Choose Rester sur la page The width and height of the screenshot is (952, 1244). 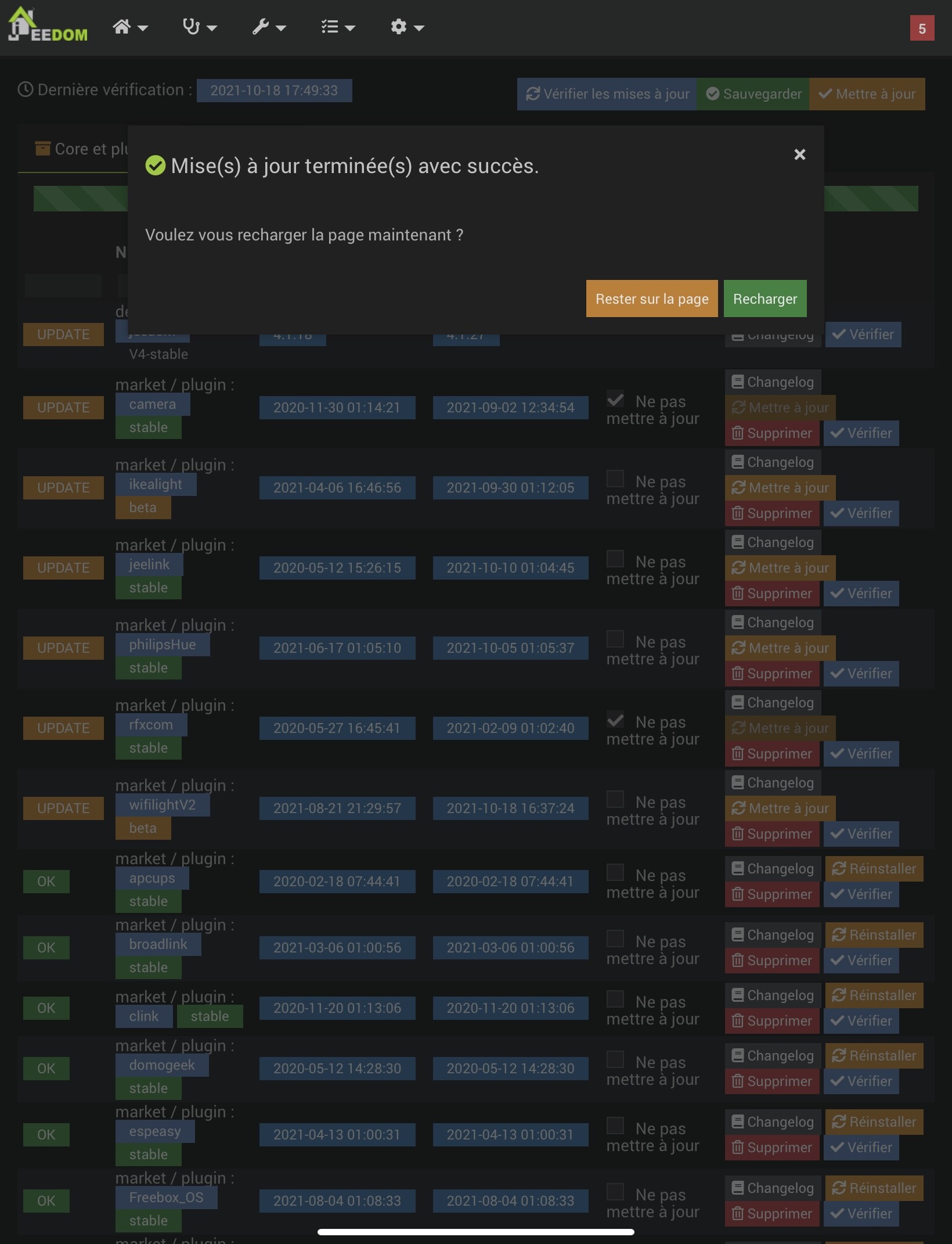[x=652, y=299]
